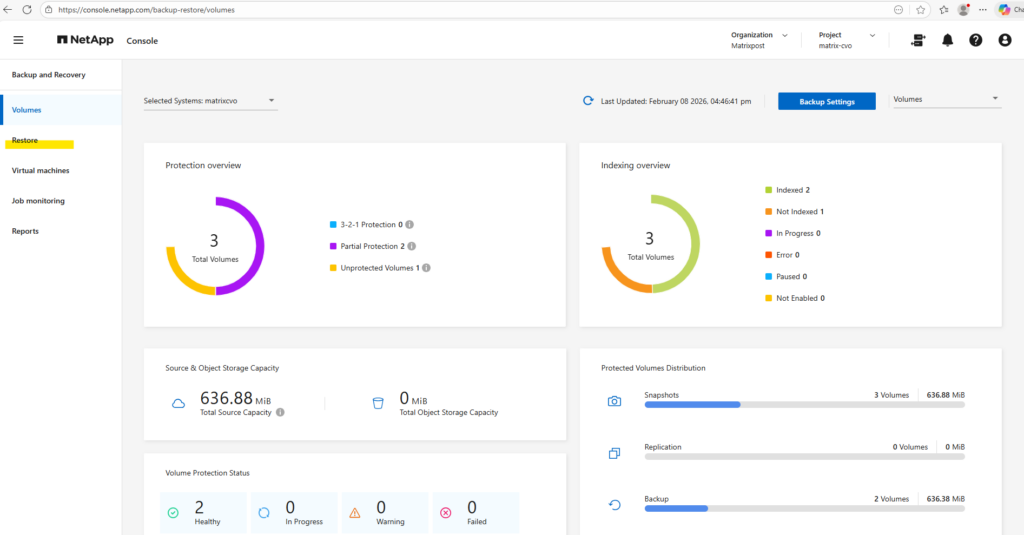Go to Restore in the sidebar

coord(25,140)
